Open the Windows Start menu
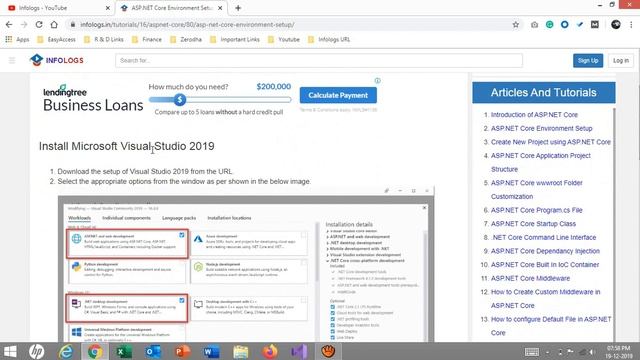Image resolution: width=640 pixels, height=360 pixels. (10, 351)
